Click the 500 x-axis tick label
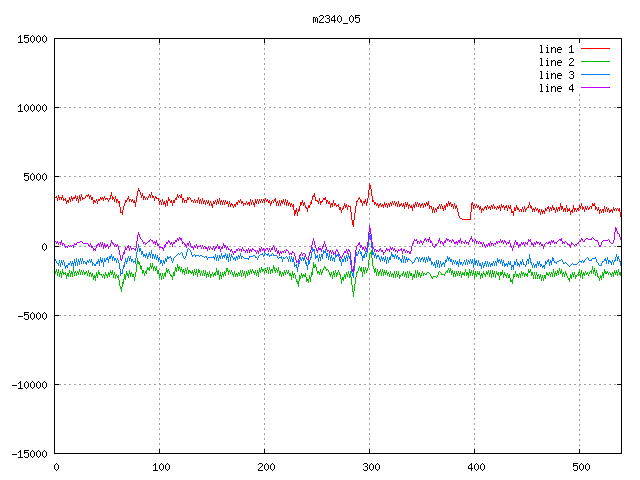640x480 pixels. tap(580, 467)
